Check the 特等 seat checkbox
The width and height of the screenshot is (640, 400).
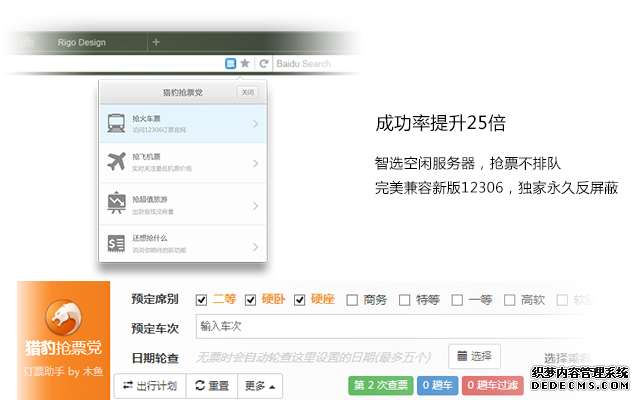(x=404, y=300)
